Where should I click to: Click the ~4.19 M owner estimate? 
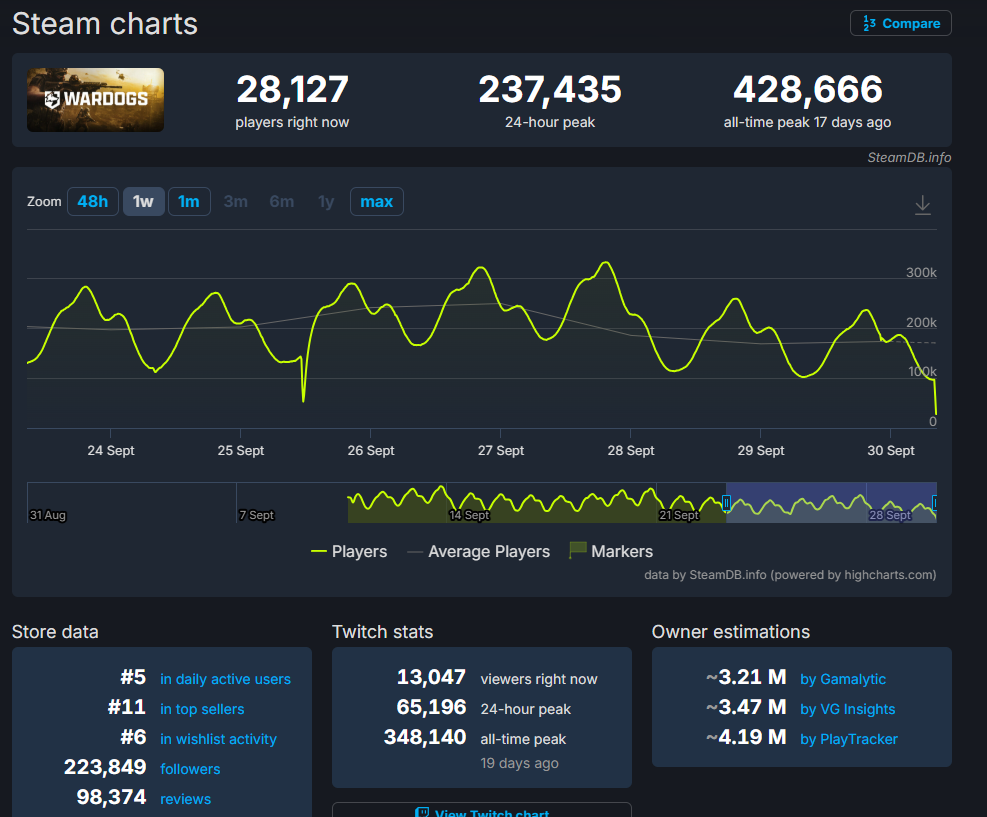pyautogui.click(x=746, y=737)
